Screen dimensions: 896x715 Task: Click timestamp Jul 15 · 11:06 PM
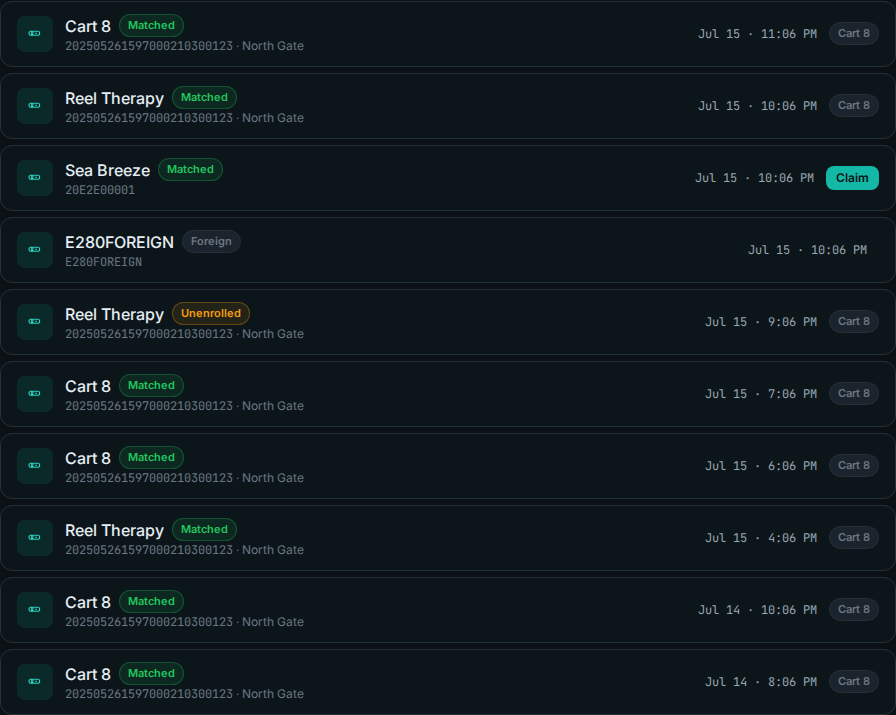click(758, 34)
